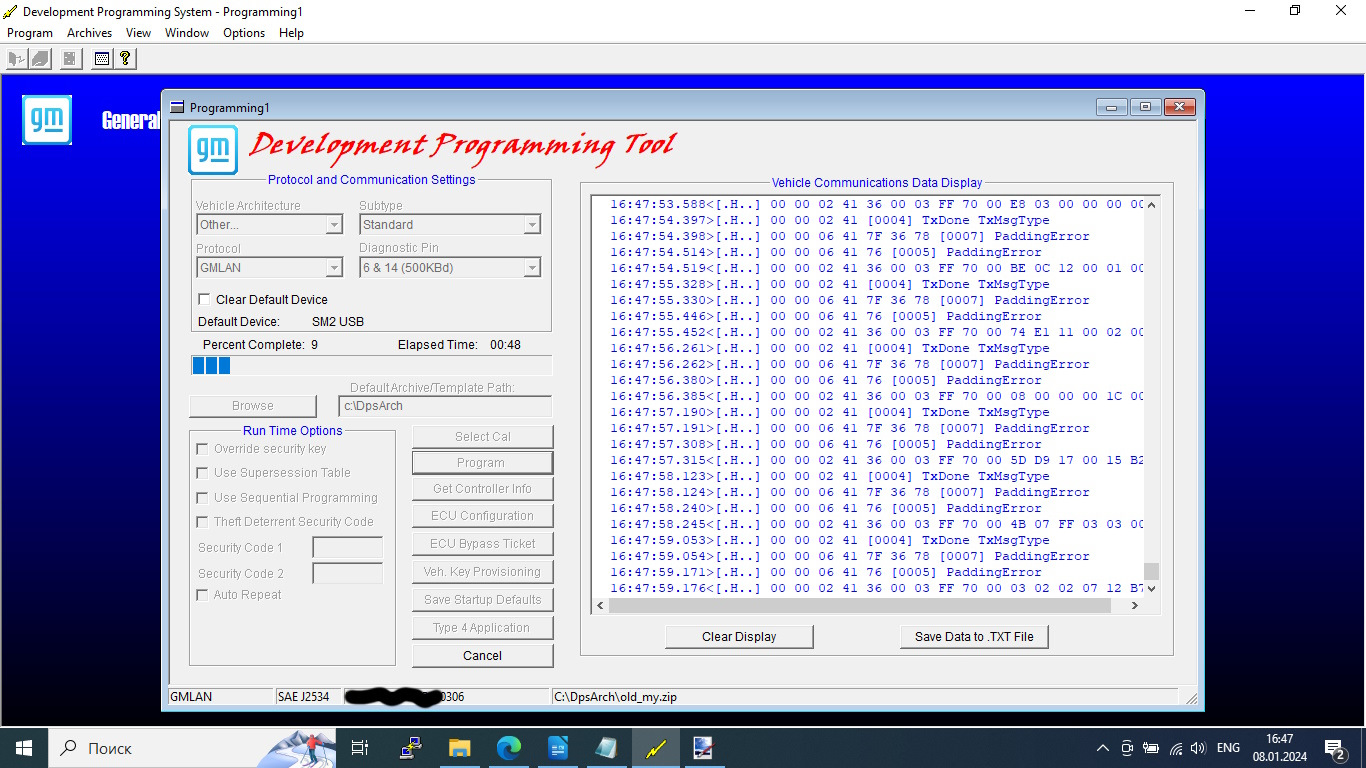
Task: Open help via yellow question mark icon
Action: click(x=125, y=59)
